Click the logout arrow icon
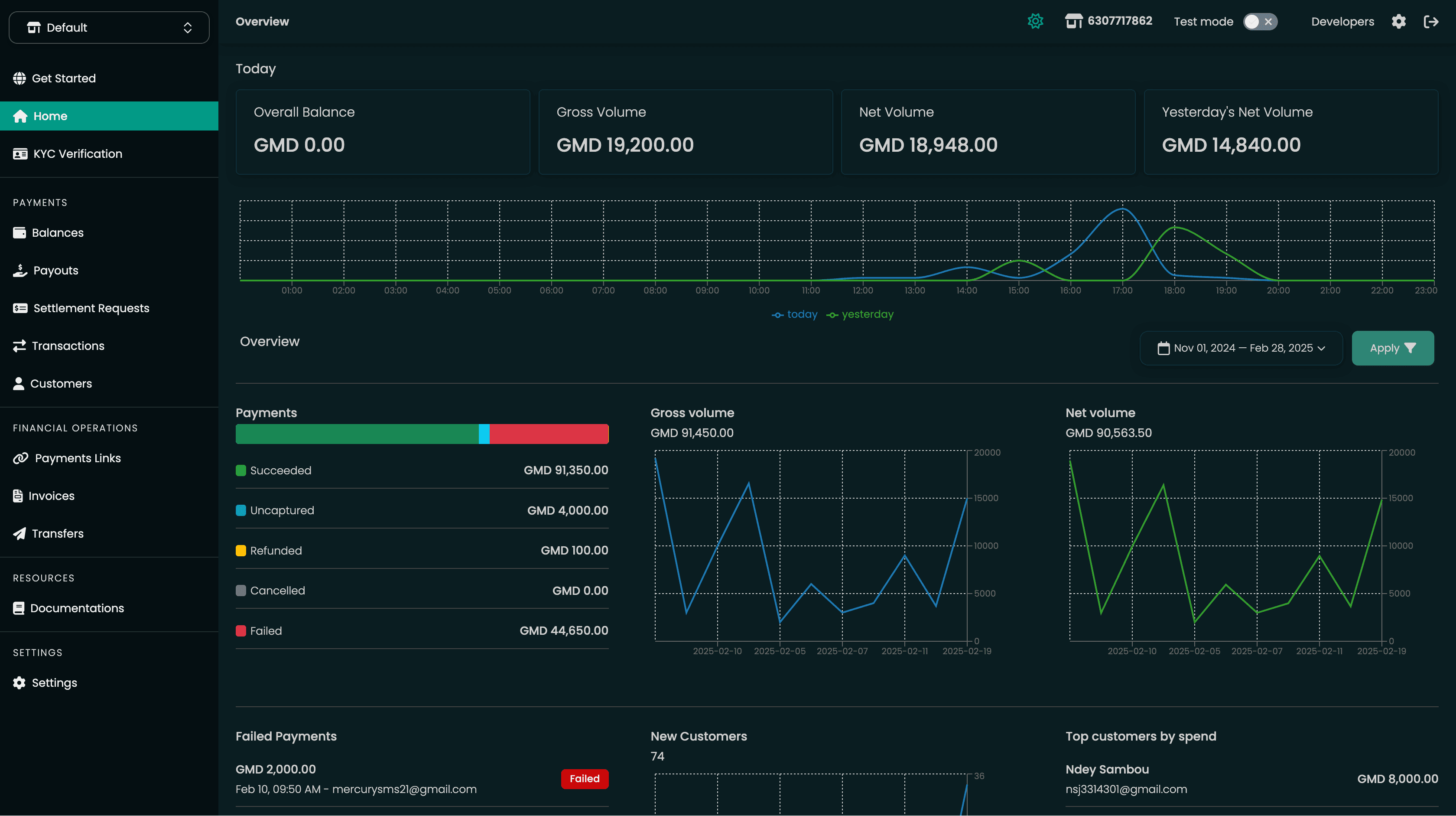Screen dimensions: 1456x816 (x=1430, y=22)
